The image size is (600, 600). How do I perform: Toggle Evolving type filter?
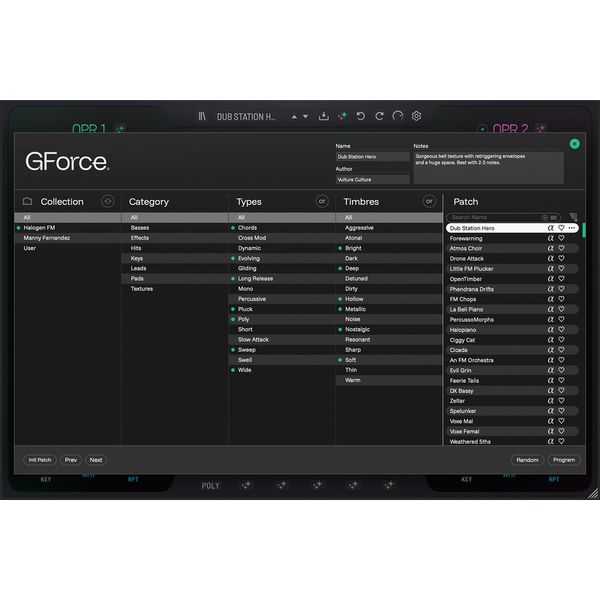(282, 258)
